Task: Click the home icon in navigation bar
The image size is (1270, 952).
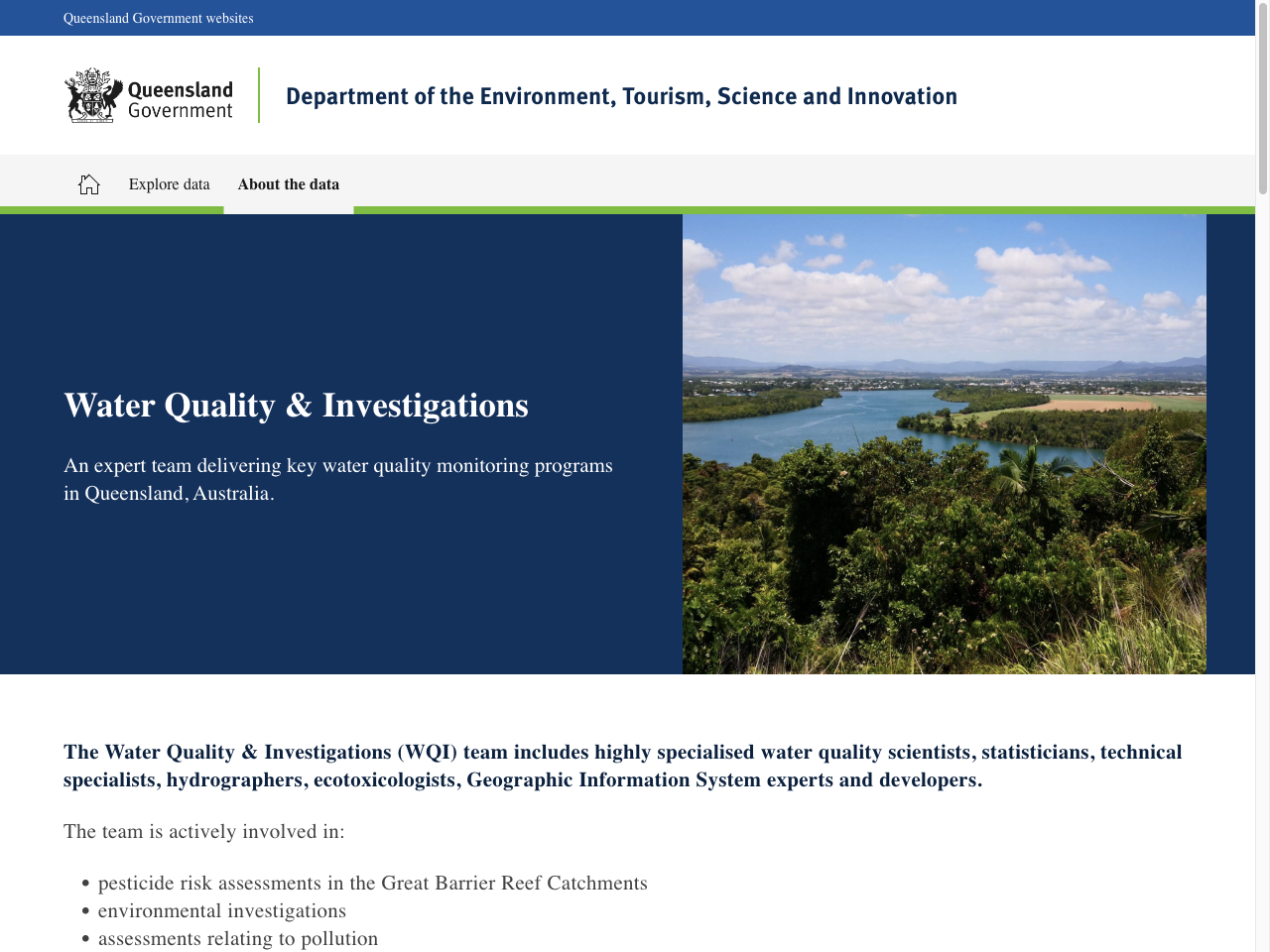Action: [x=89, y=184]
